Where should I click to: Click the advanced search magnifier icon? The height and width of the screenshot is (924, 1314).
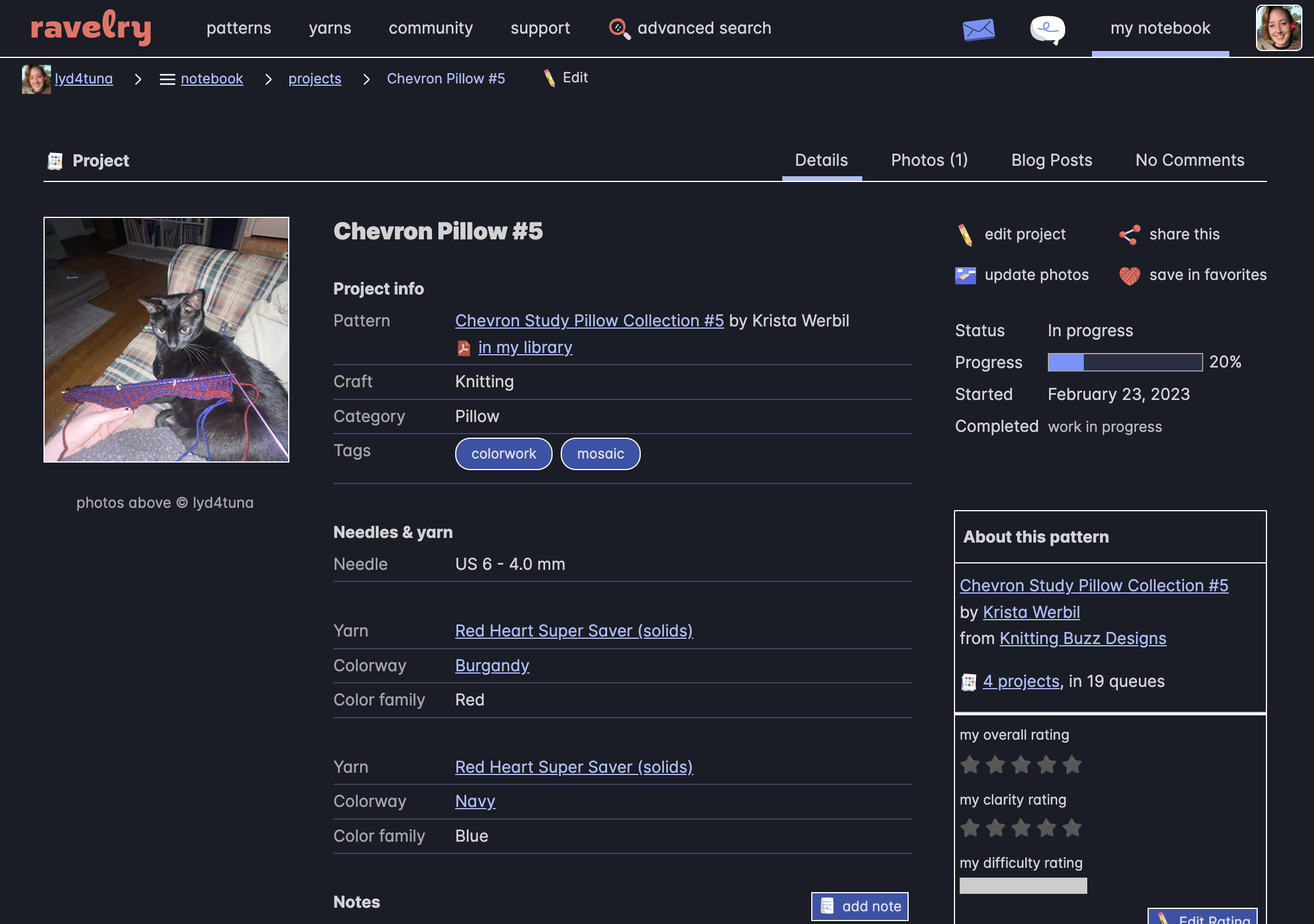(619, 28)
